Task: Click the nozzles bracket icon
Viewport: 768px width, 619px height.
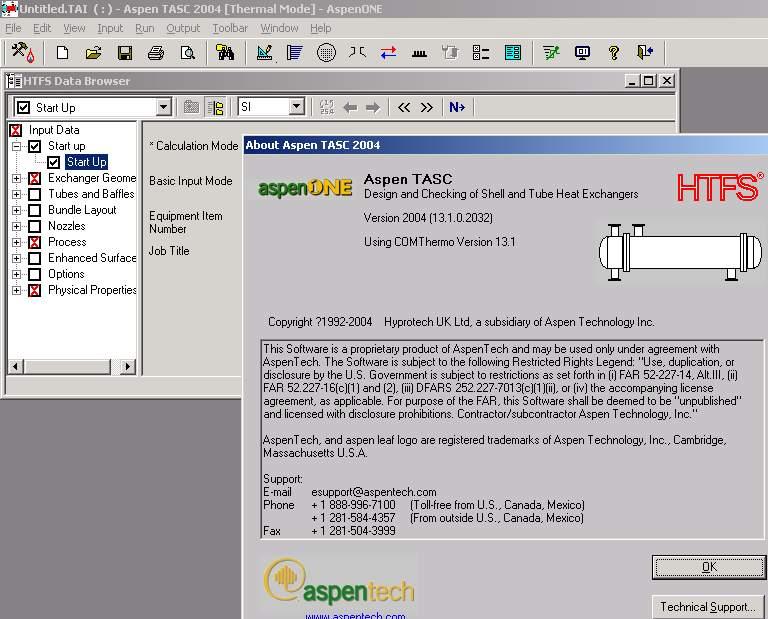Action: pyautogui.click(x=357, y=52)
